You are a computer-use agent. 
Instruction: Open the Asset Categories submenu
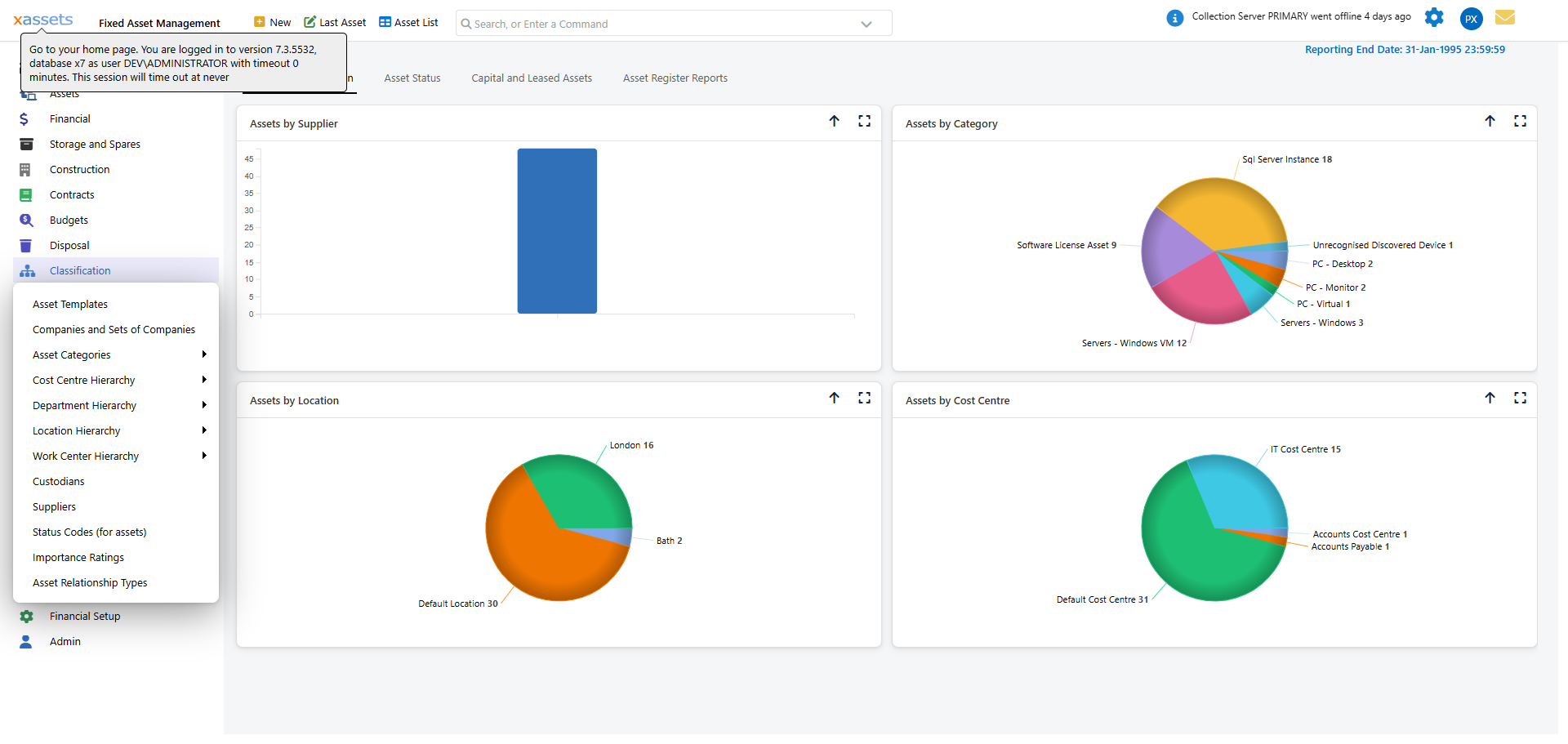coord(71,354)
